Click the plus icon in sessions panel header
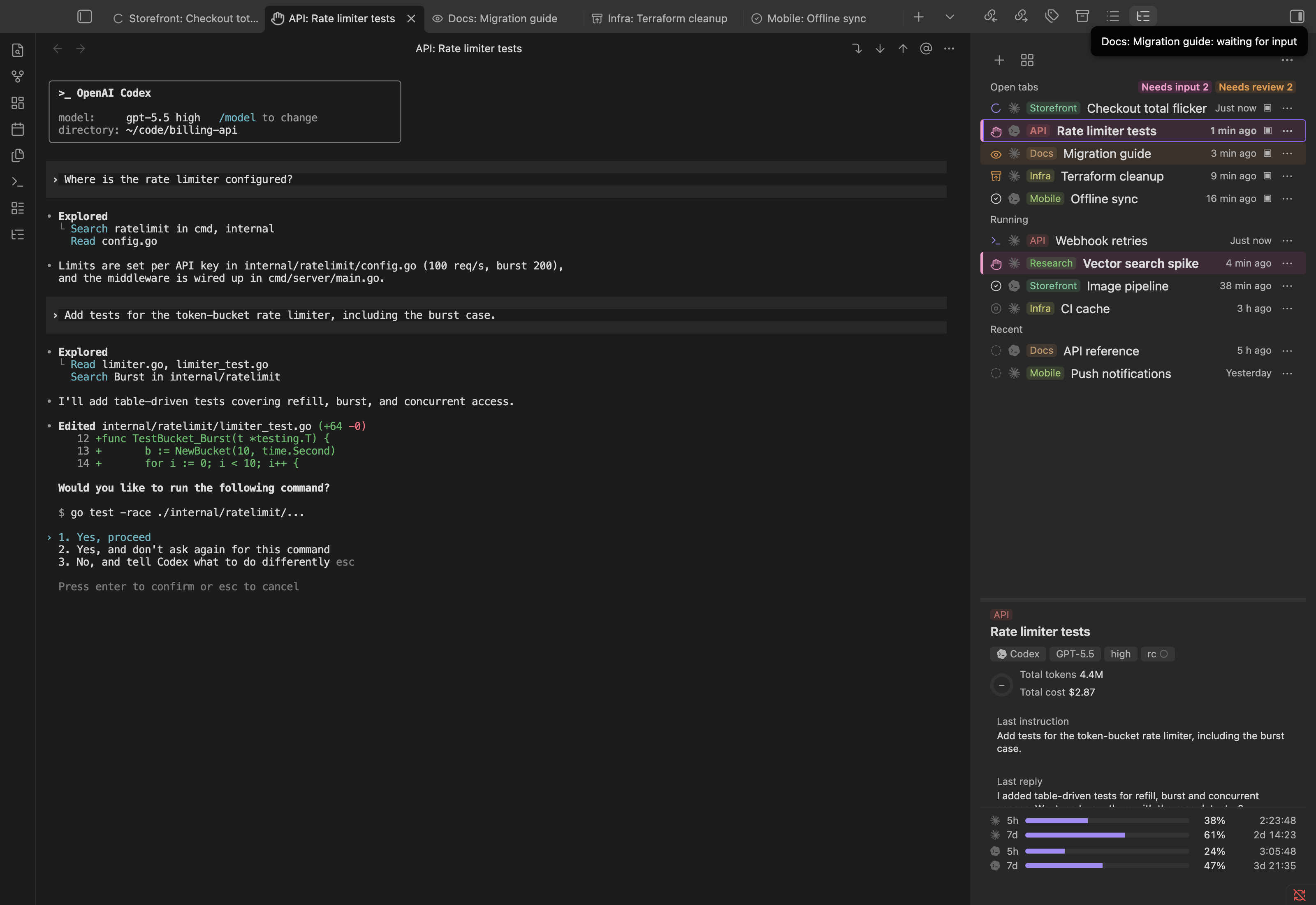 click(999, 60)
